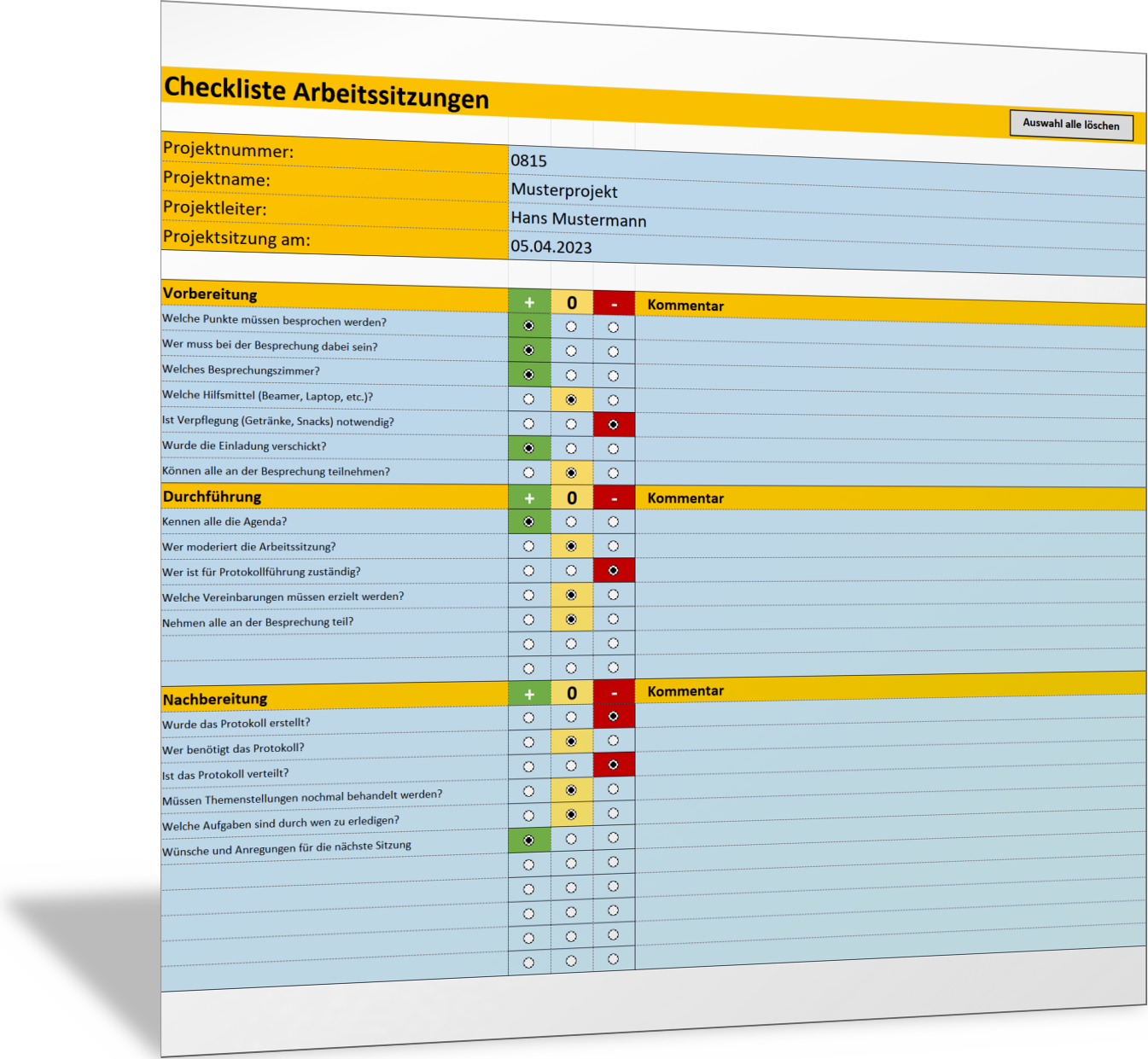Select plus radio for 'Wer ist für Protokollführung zuständig?'
Image resolution: width=1148 pixels, height=1059 pixels.
tap(529, 571)
